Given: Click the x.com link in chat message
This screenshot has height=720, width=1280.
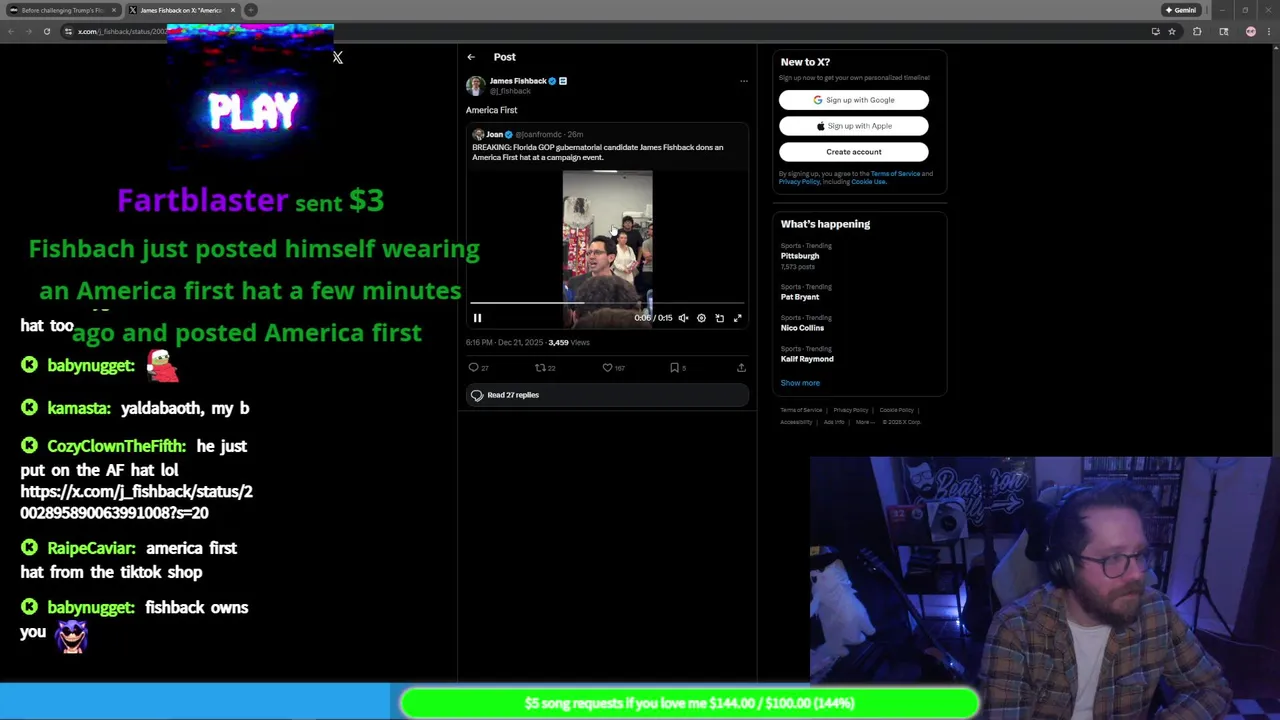Looking at the screenshot, I should click(136, 502).
